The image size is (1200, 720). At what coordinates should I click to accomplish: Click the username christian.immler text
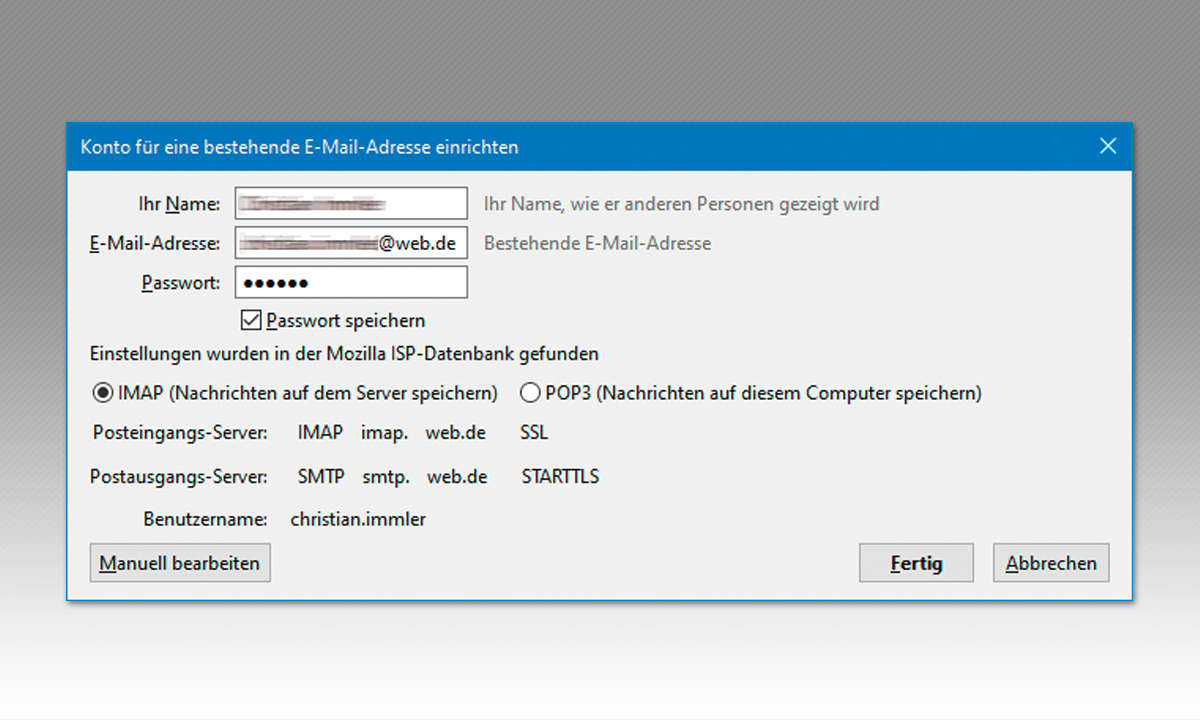click(x=358, y=519)
